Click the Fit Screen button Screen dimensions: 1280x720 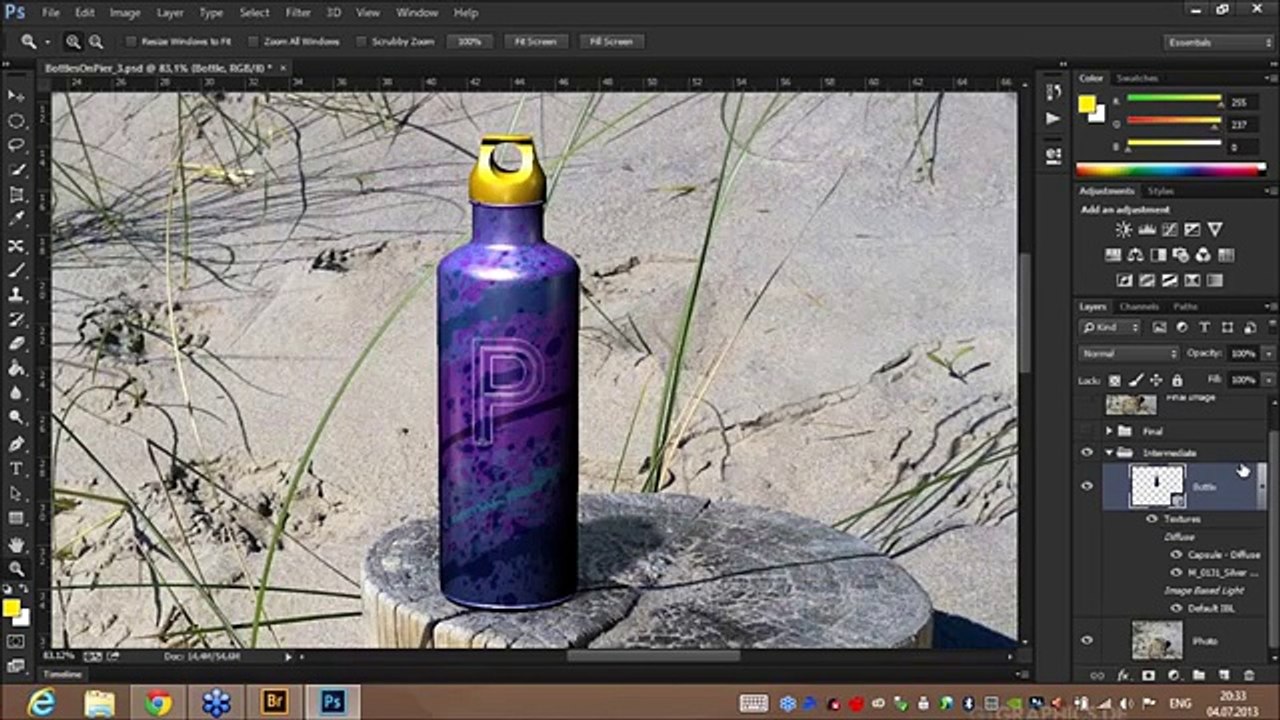[535, 42]
